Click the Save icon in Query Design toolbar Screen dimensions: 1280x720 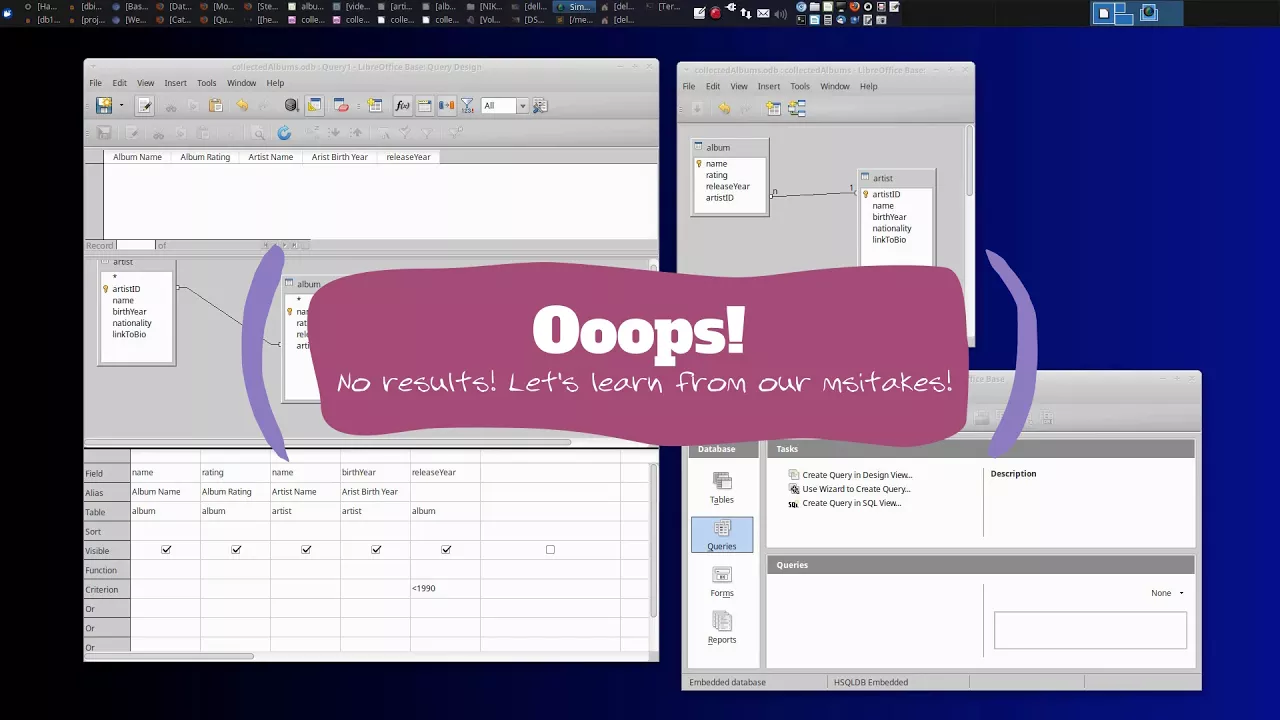[103, 105]
